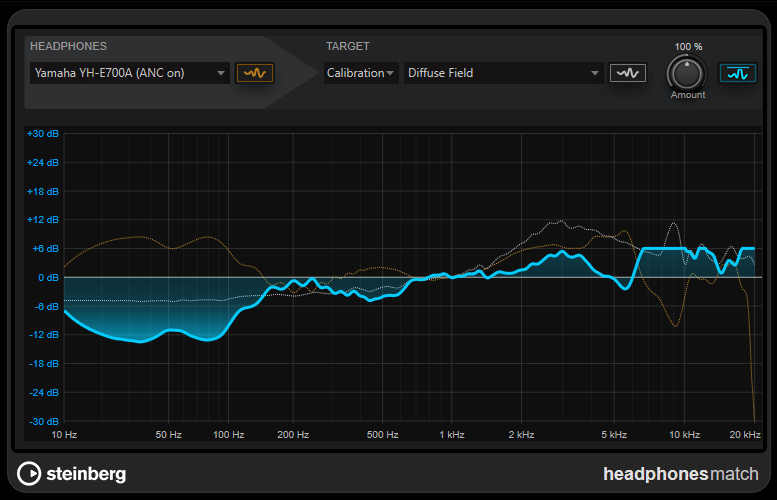Click the 10 Hz frequency label
This screenshot has width=777, height=500.
64,435
